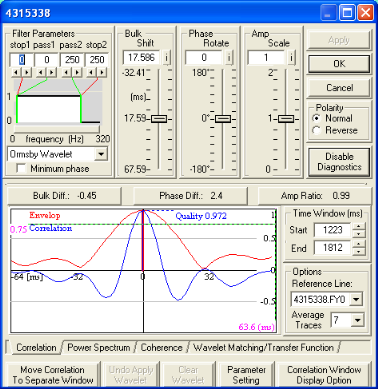This screenshot has width=378, height=389.
Task: Click the Bulk Shift info 'i' button
Action: [166, 58]
